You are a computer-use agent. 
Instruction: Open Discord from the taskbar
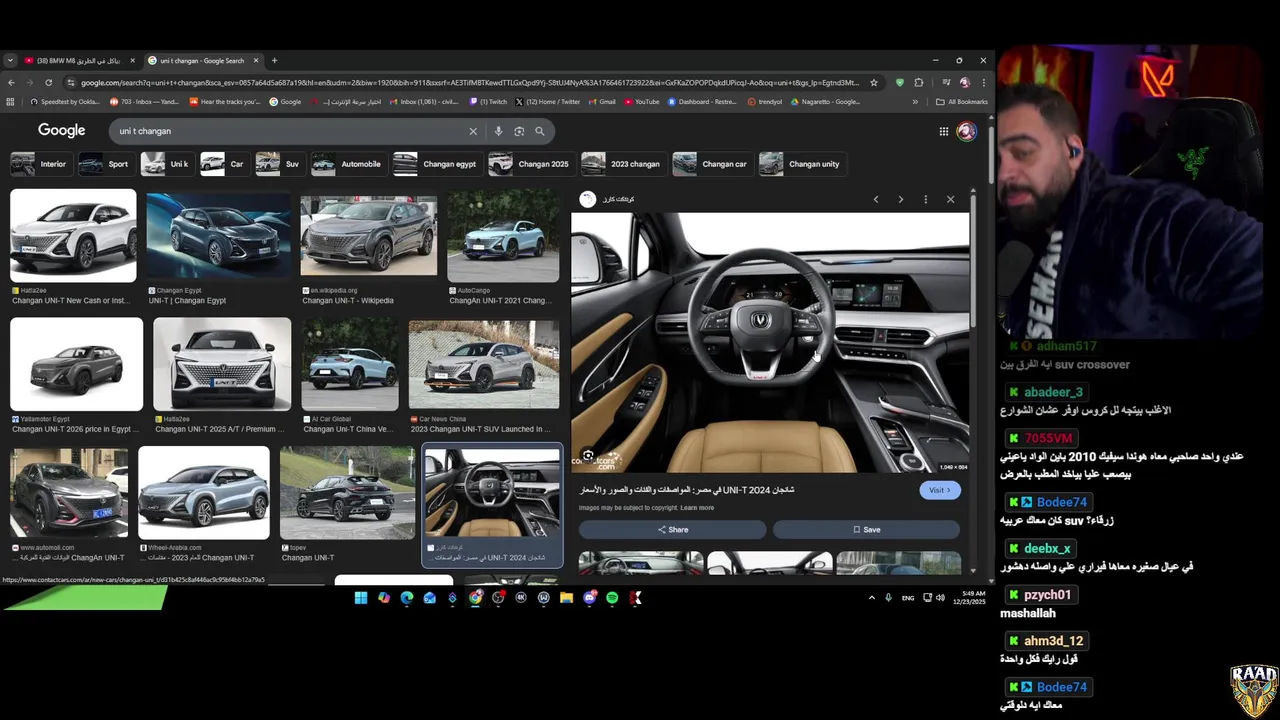pos(589,598)
